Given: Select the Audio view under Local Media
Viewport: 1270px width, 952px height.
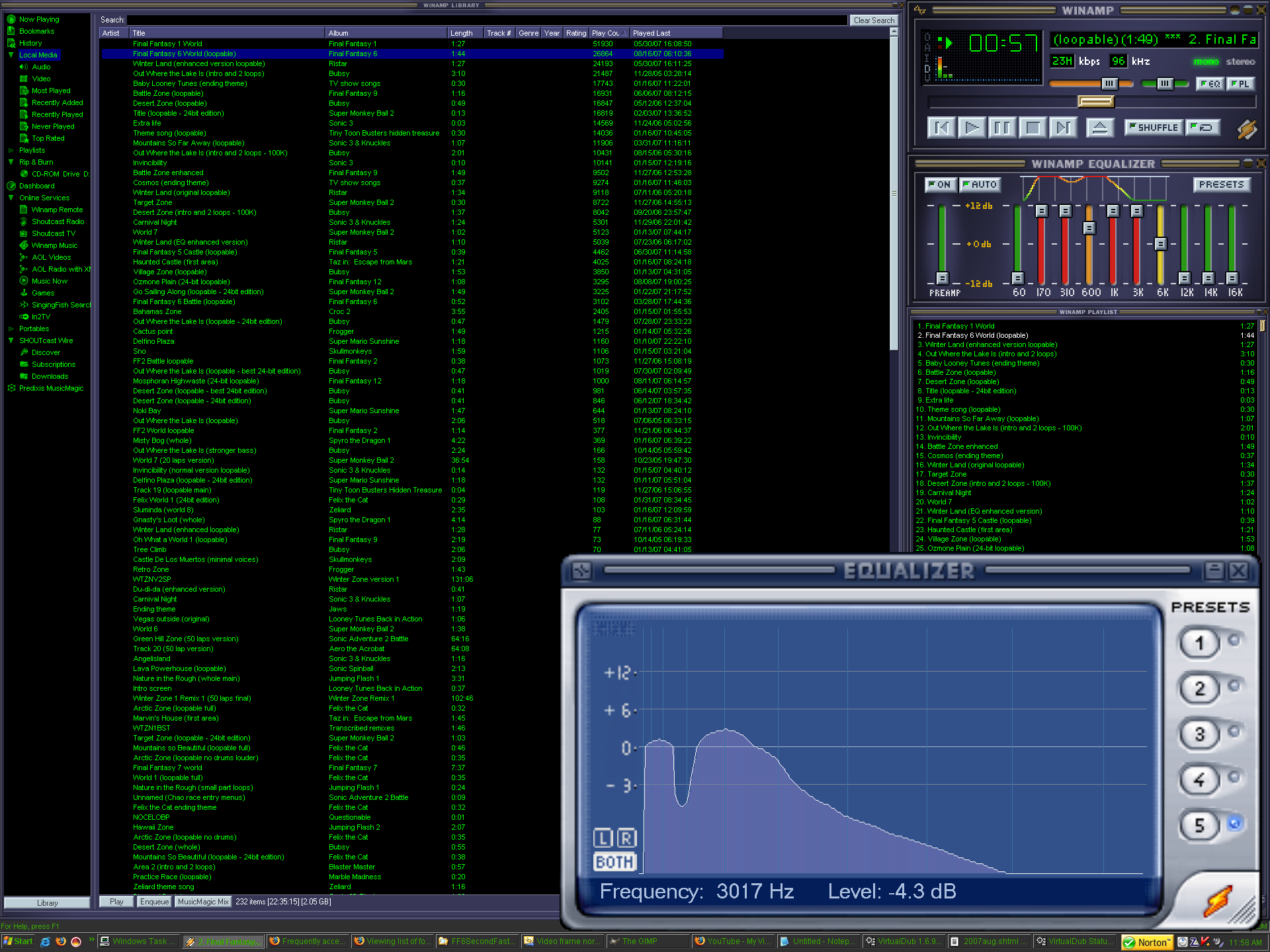Looking at the screenshot, I should coord(41,67).
